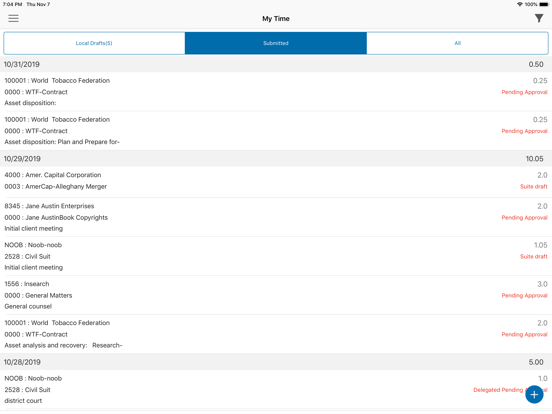This screenshot has height=414, width=552.
Task: Check the Wi-Fi status icon
Action: (x=520, y=4)
